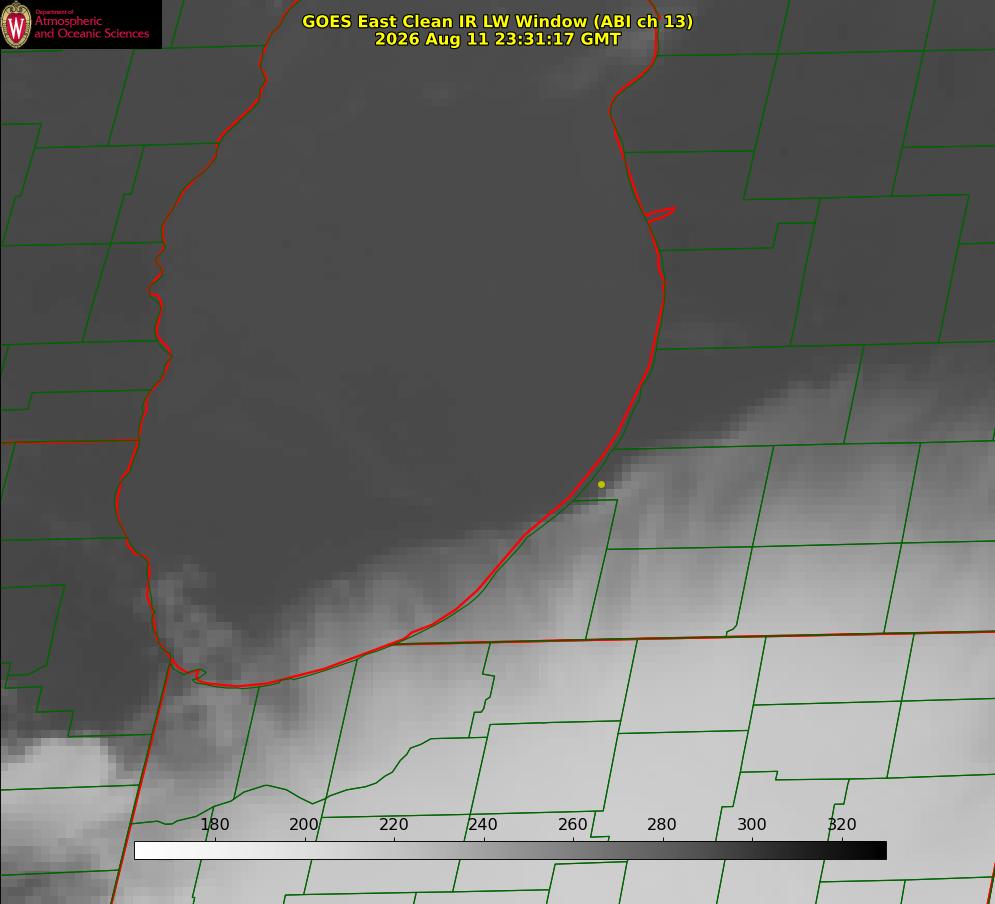Click the small 'Department of' text

54,11
